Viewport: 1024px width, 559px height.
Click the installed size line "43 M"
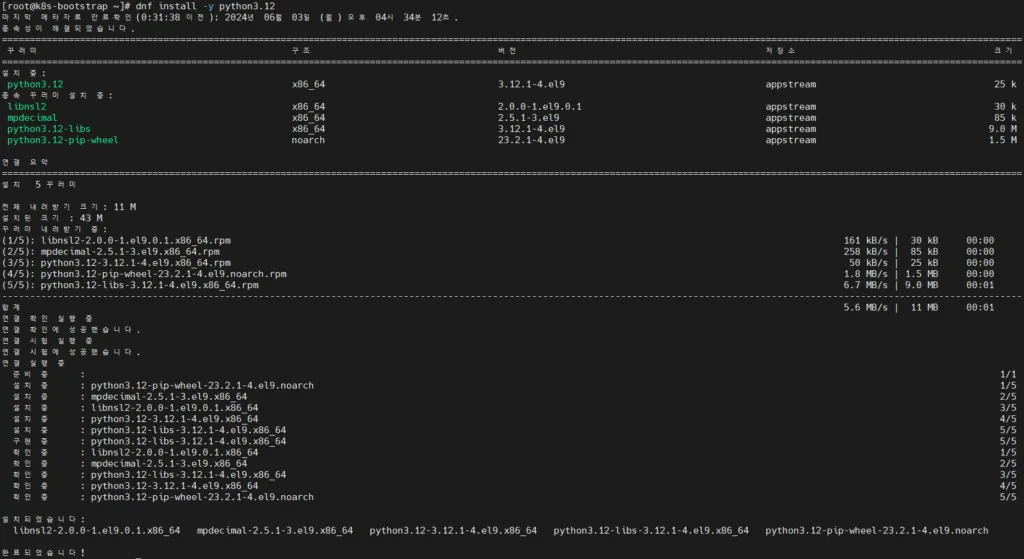tap(52, 217)
